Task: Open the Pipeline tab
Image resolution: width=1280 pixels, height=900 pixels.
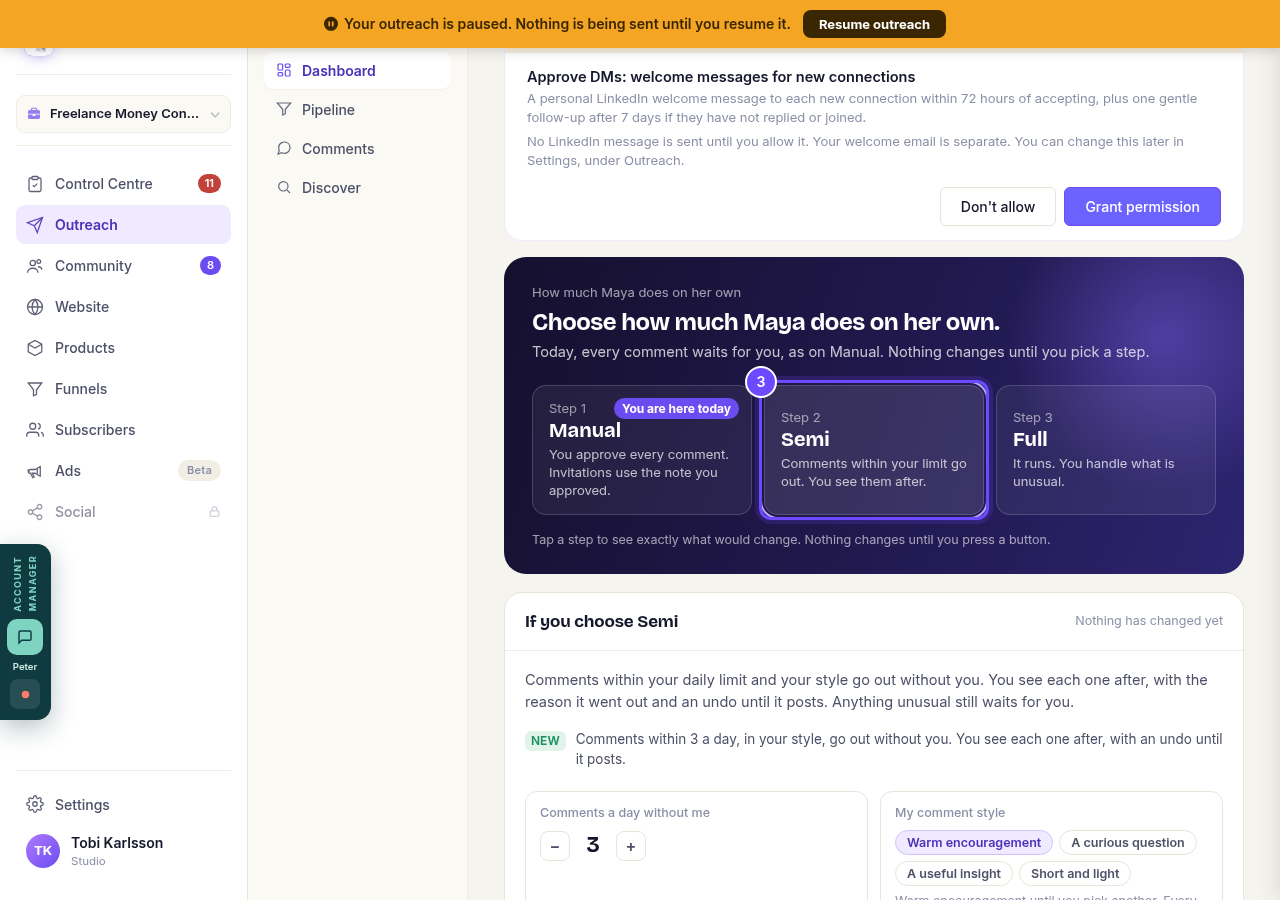Action: tap(357, 110)
